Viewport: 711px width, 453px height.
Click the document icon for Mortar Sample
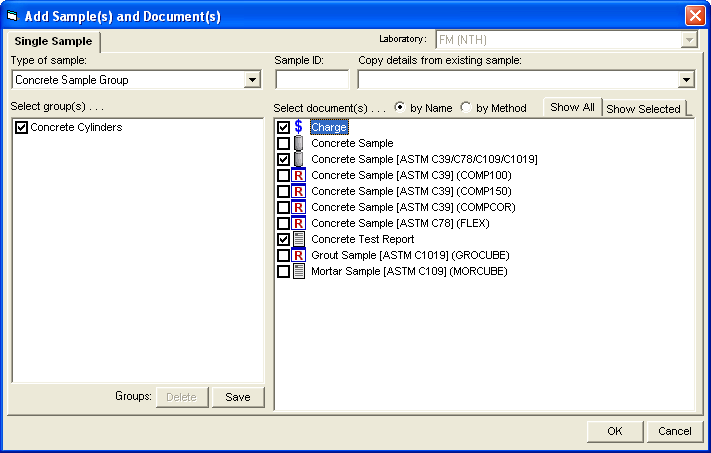(x=298, y=271)
